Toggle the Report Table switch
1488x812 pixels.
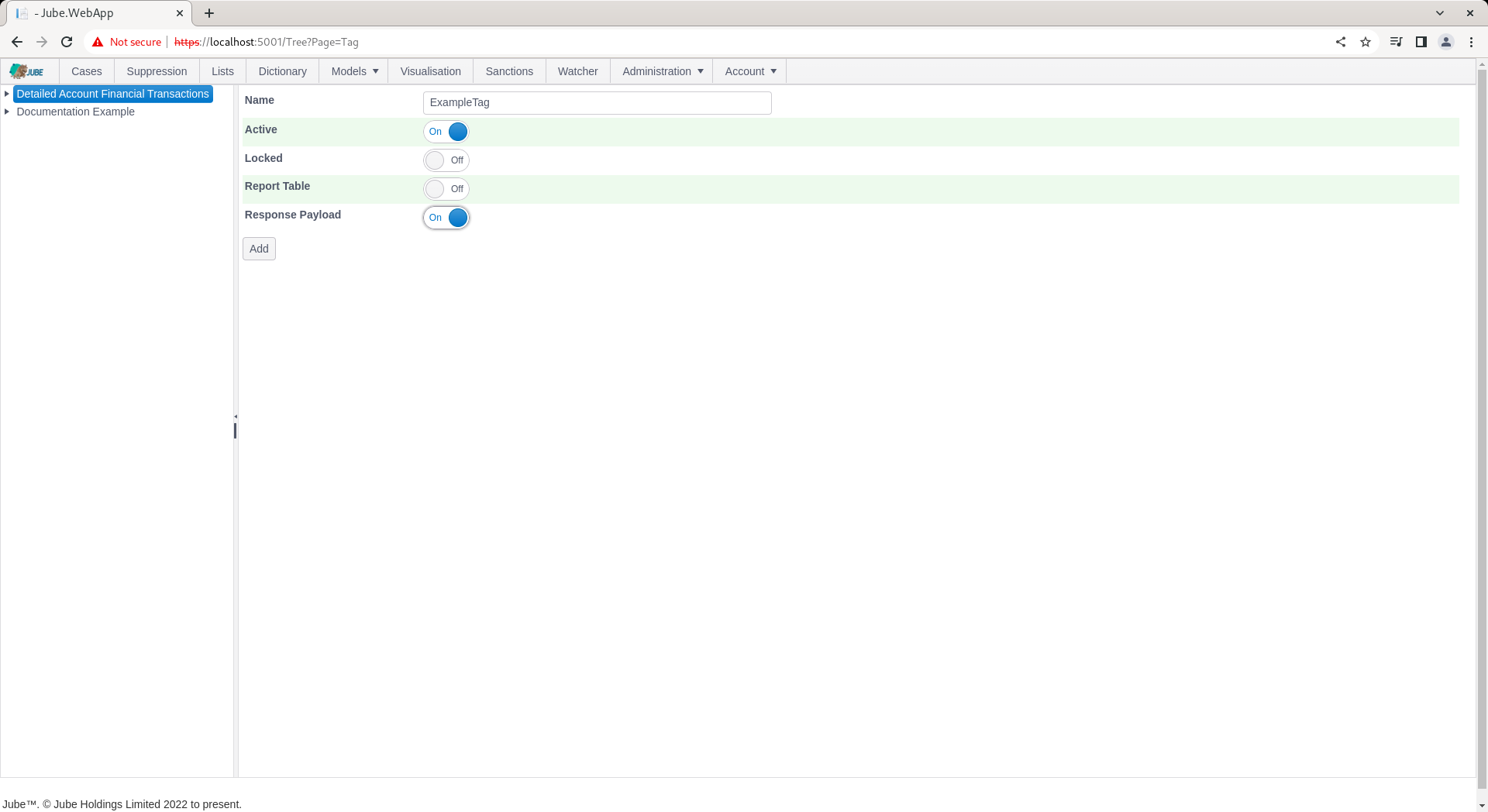446,189
